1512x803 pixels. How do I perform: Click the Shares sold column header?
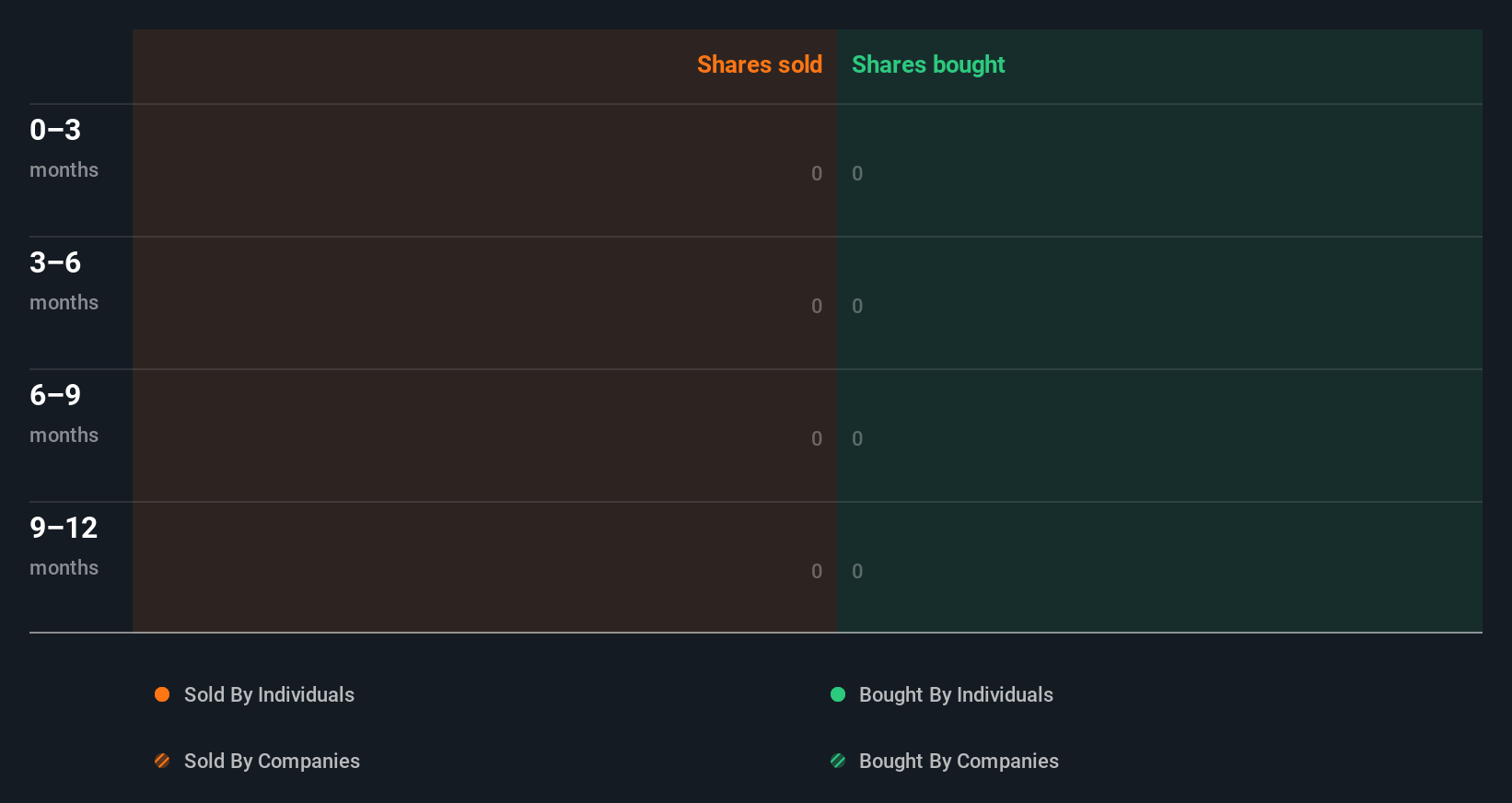[759, 64]
